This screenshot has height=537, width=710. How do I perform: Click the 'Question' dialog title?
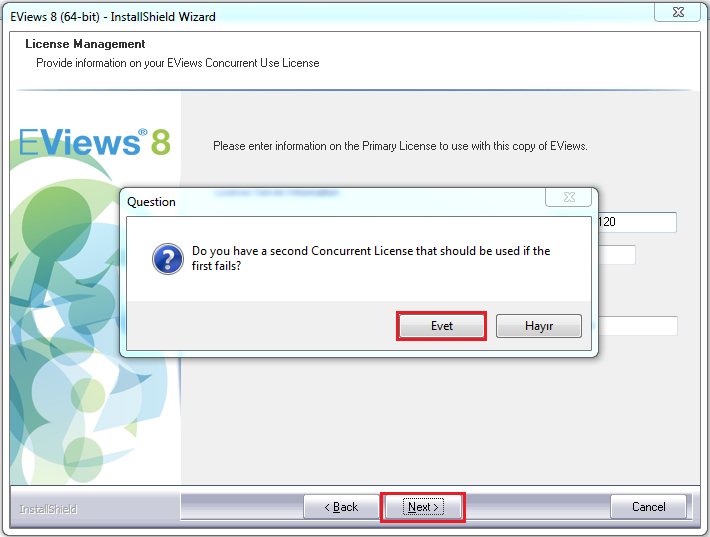151,202
